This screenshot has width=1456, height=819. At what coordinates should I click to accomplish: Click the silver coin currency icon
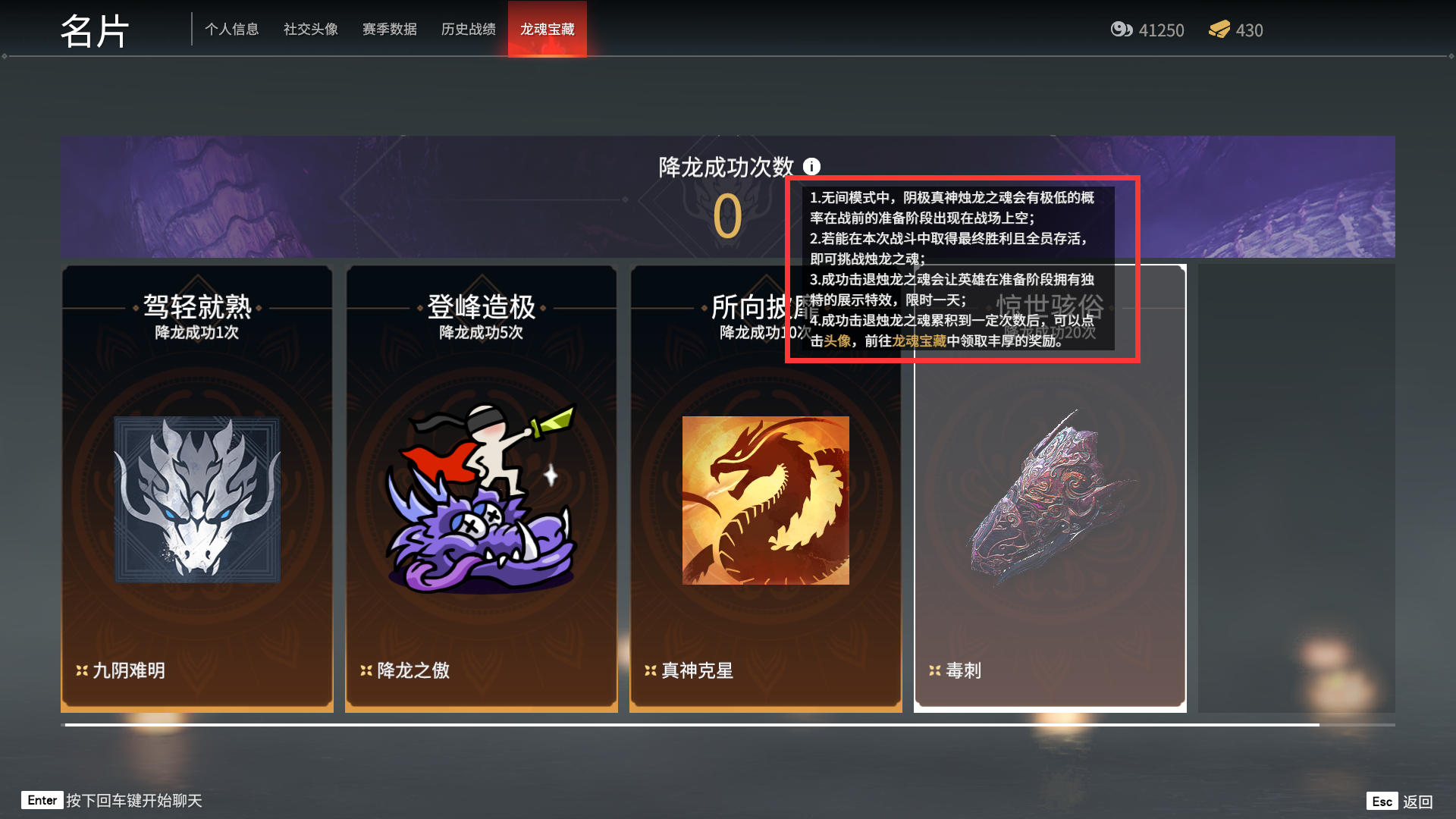(x=1122, y=30)
